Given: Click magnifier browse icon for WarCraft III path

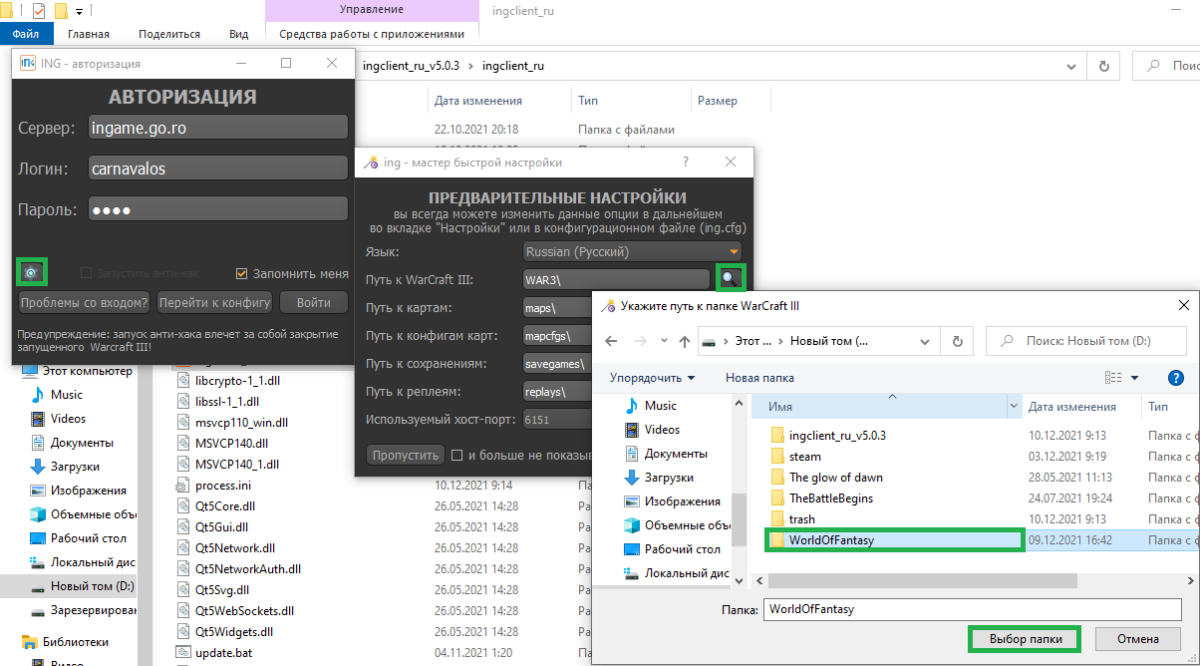Looking at the screenshot, I should tap(731, 279).
